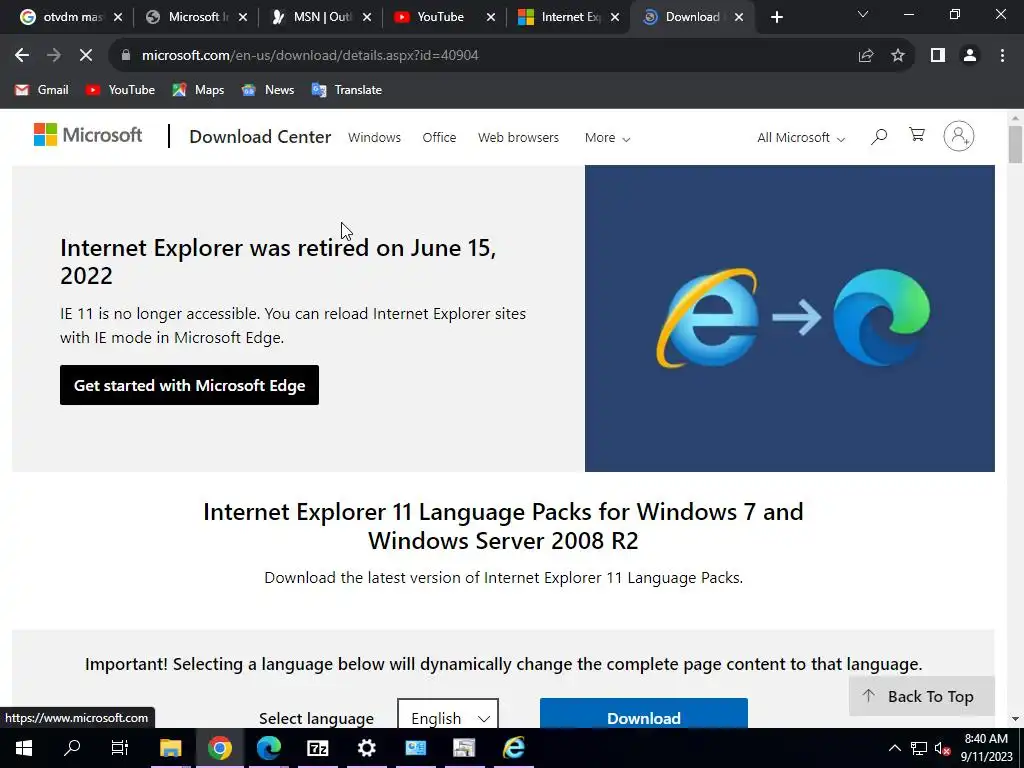Open taskbar search
Viewport: 1024px width, 768px height.
click(x=72, y=748)
